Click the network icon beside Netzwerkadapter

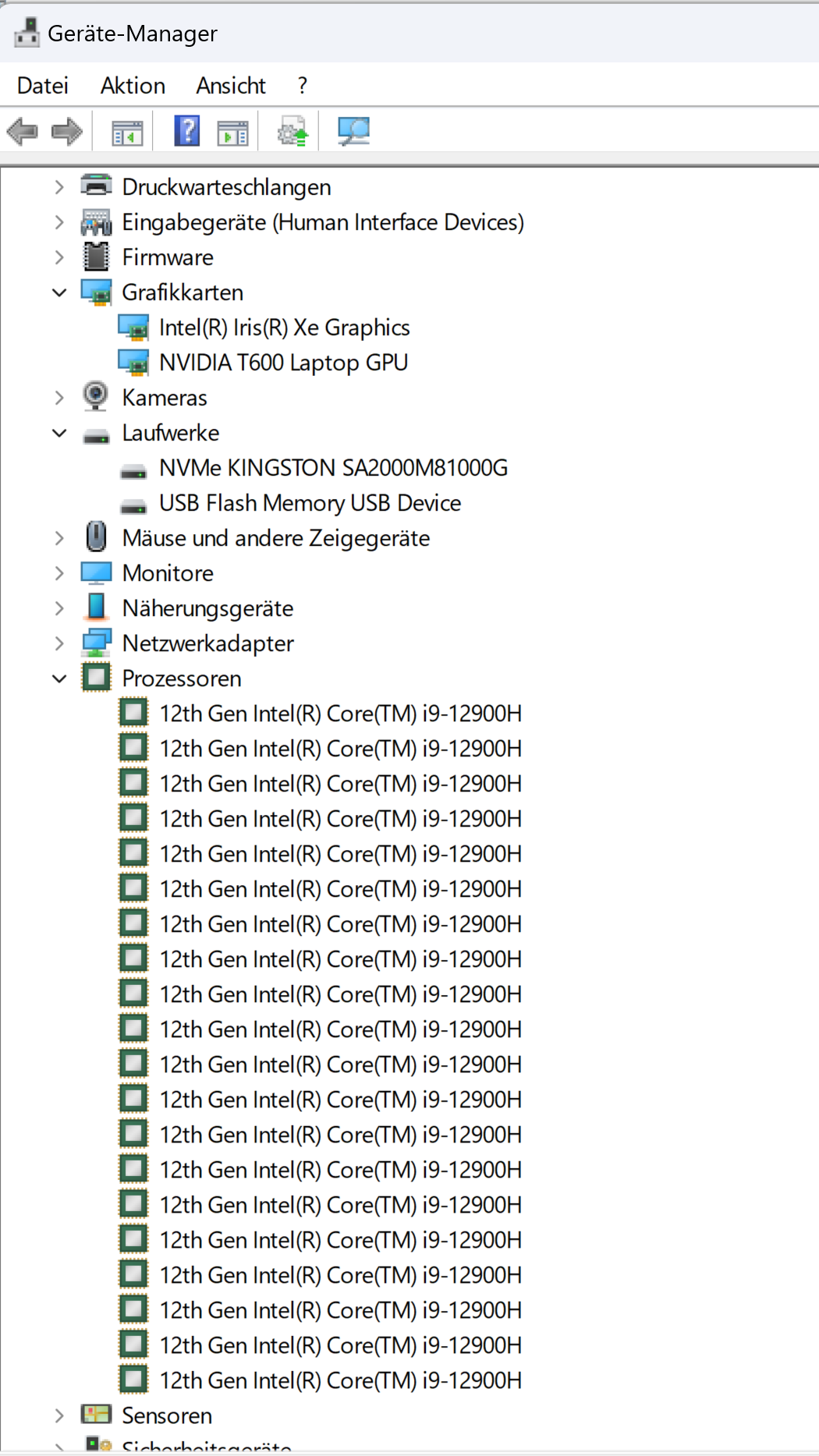tap(97, 643)
